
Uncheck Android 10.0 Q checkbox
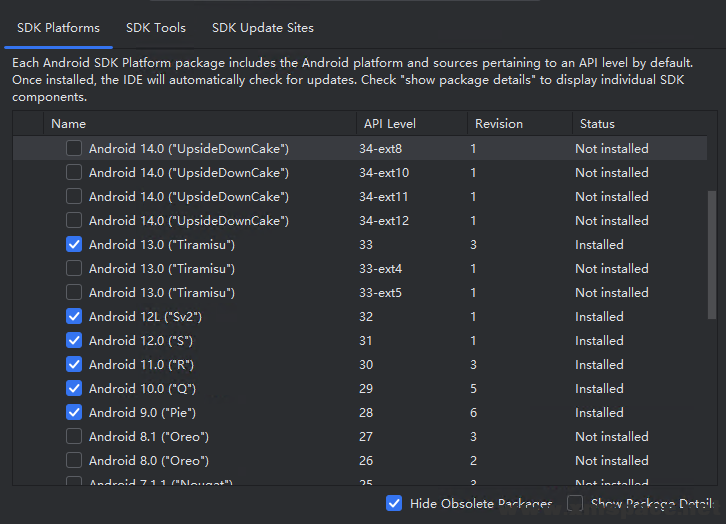[x=74, y=388]
